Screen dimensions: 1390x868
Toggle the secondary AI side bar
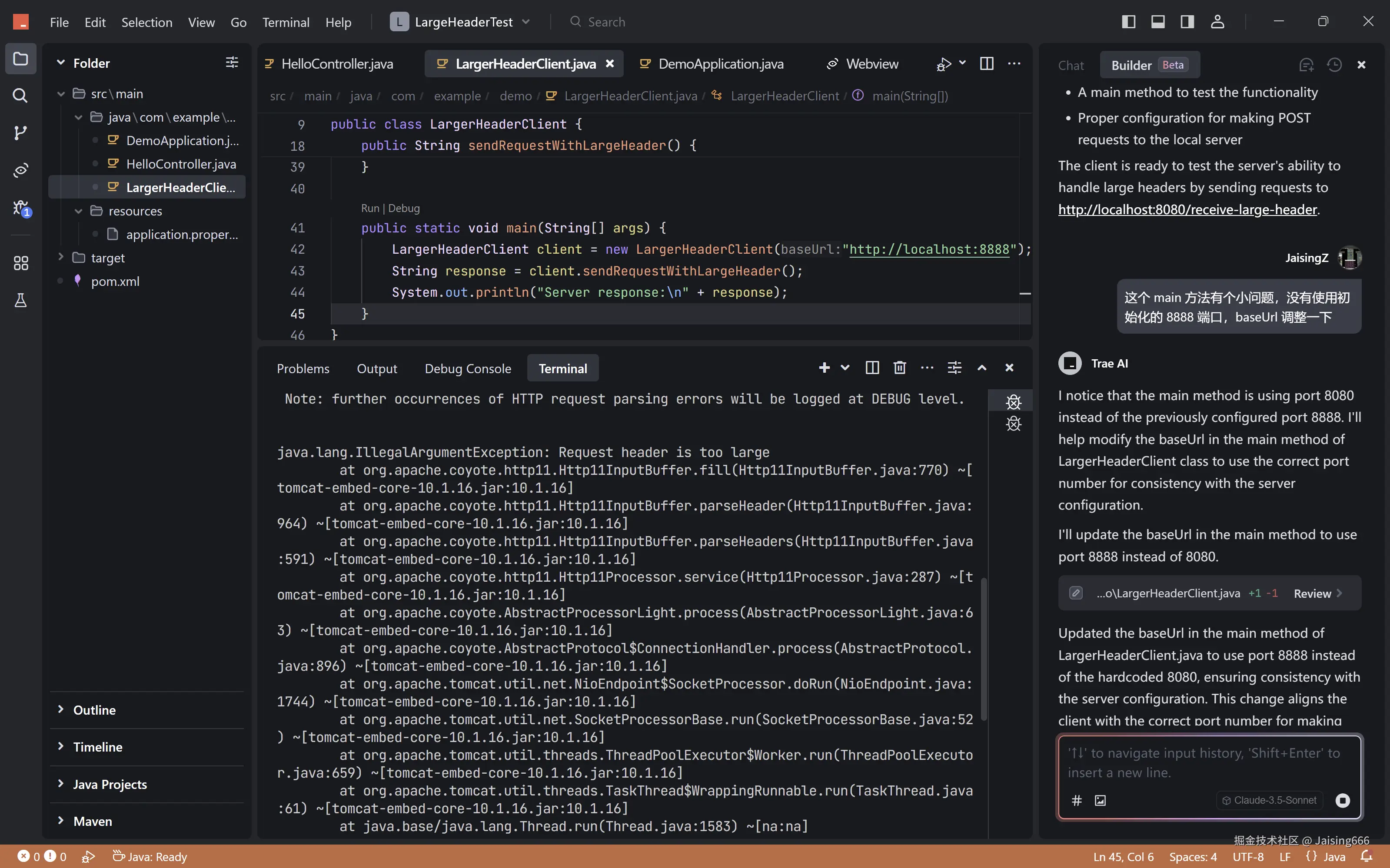pyautogui.click(x=1187, y=22)
